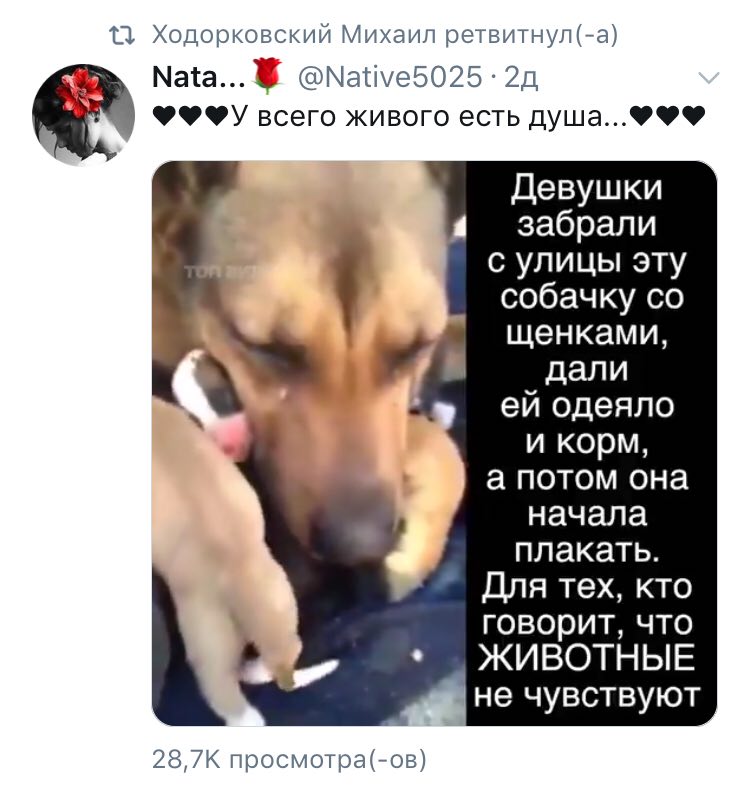
Task: Open the round avatar with red flower
Action: tap(84, 115)
